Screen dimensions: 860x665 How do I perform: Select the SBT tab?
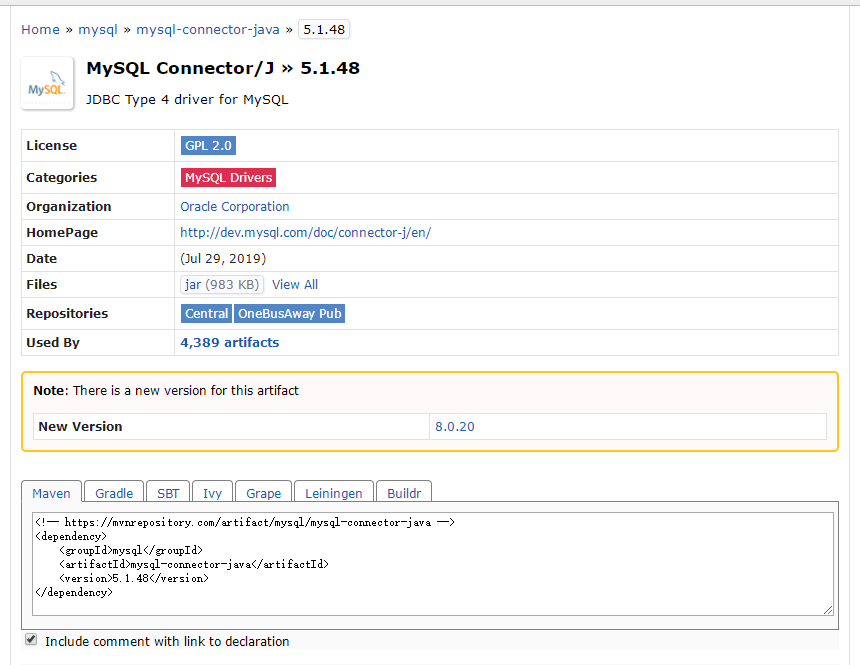pyautogui.click(x=167, y=492)
